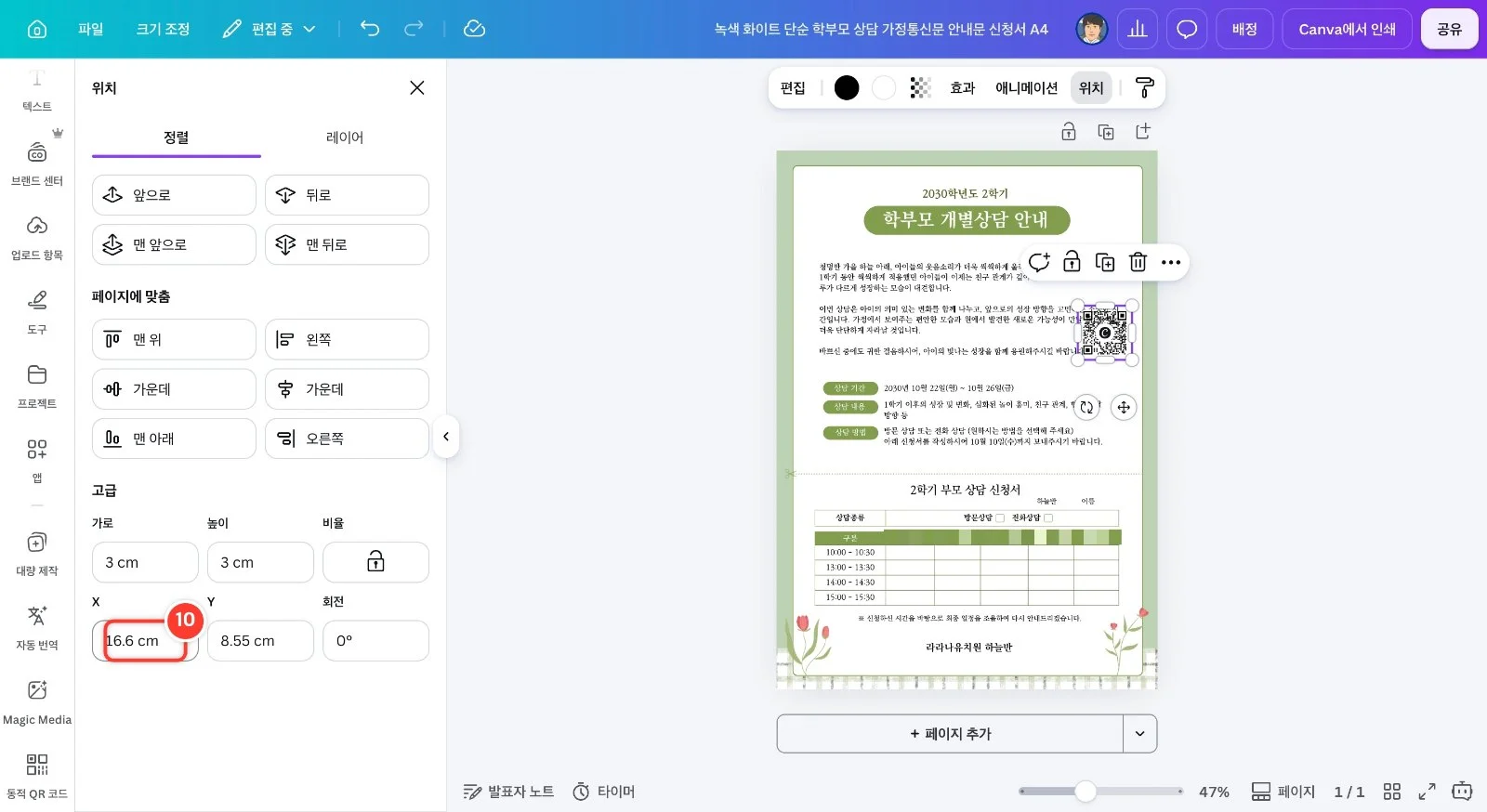Open the analytics chart icon
This screenshot has width=1487, height=812.
point(1138,29)
